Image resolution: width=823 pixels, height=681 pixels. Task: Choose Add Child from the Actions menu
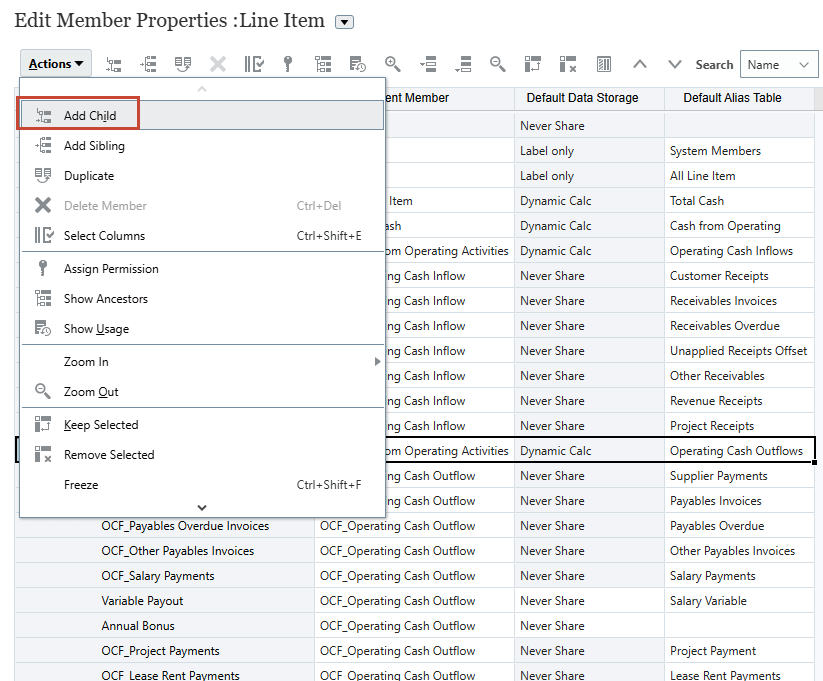pyautogui.click(x=202, y=116)
